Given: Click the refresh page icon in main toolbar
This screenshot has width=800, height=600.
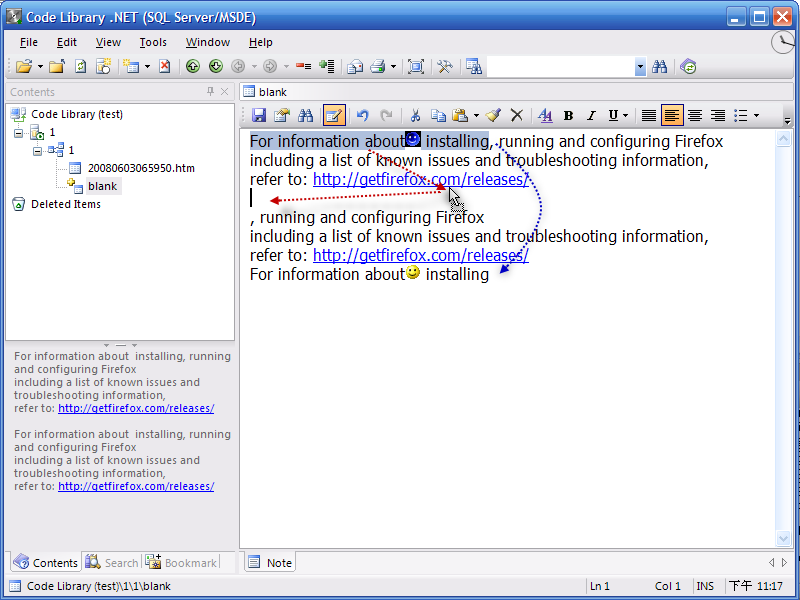Looking at the screenshot, I should 81,66.
